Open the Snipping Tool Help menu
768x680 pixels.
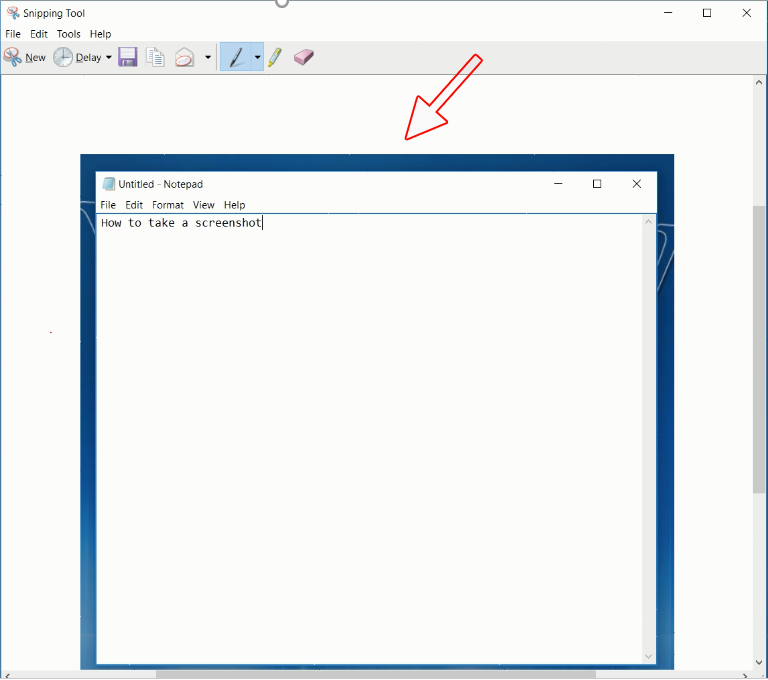click(x=100, y=34)
